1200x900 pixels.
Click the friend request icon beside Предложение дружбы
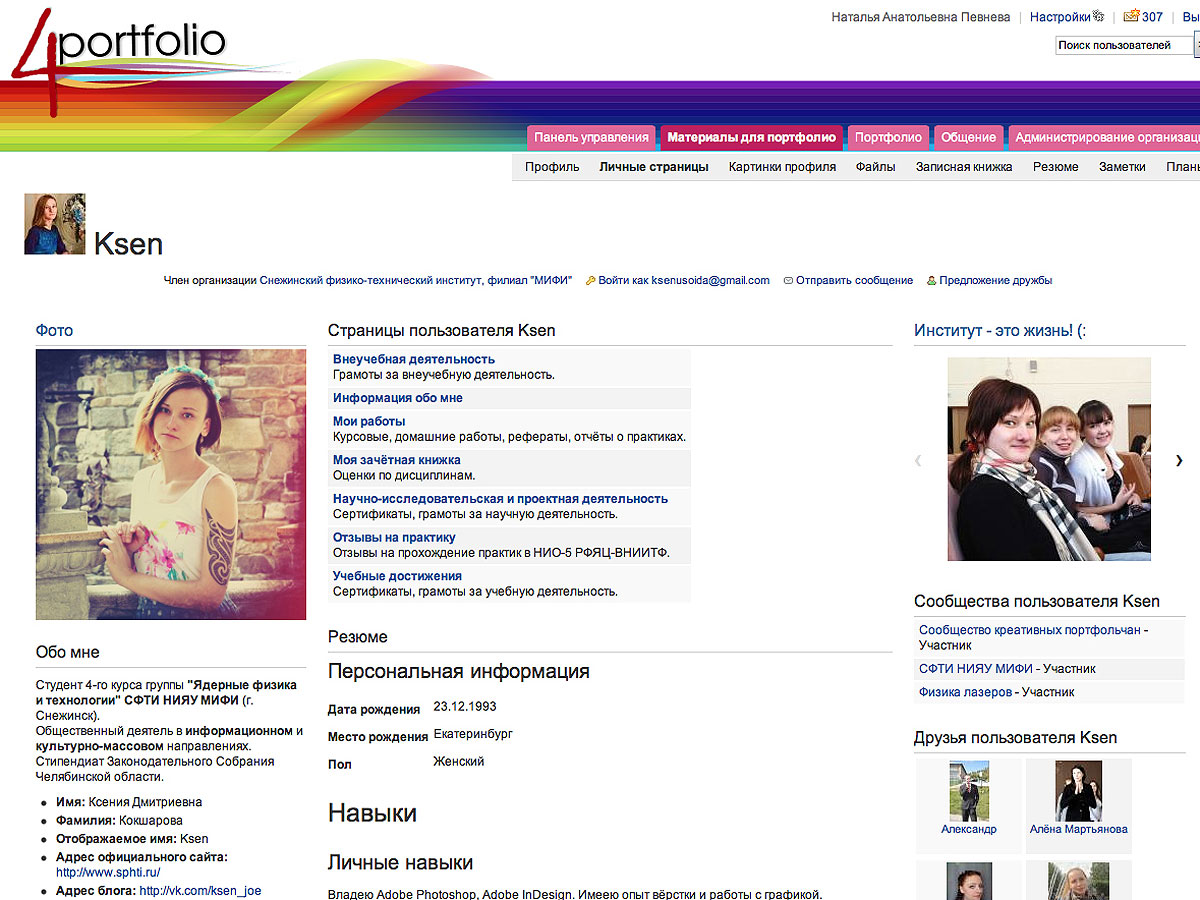pos(931,281)
